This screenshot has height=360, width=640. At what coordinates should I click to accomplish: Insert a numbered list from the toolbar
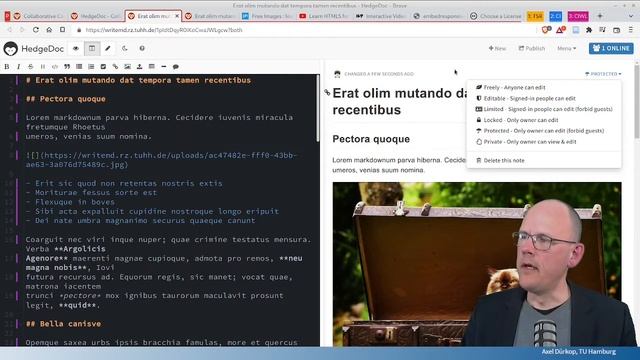point(91,67)
